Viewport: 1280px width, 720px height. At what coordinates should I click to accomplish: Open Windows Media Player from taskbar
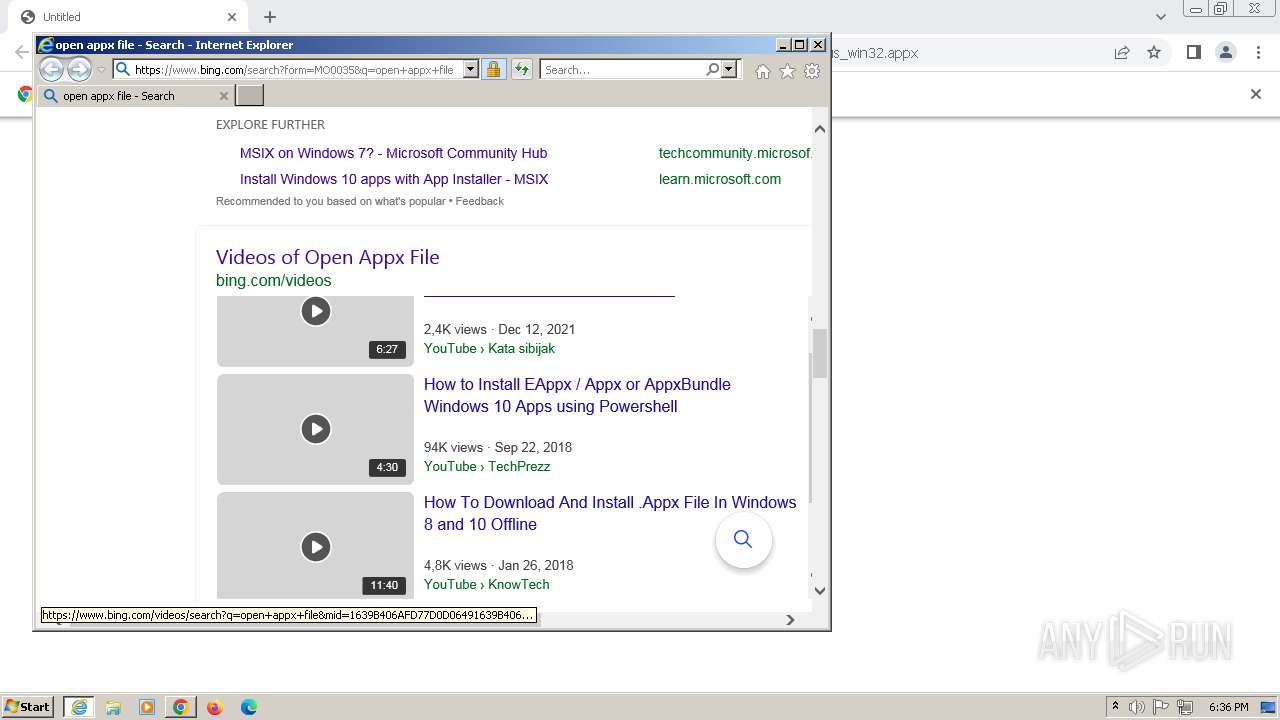coord(147,707)
